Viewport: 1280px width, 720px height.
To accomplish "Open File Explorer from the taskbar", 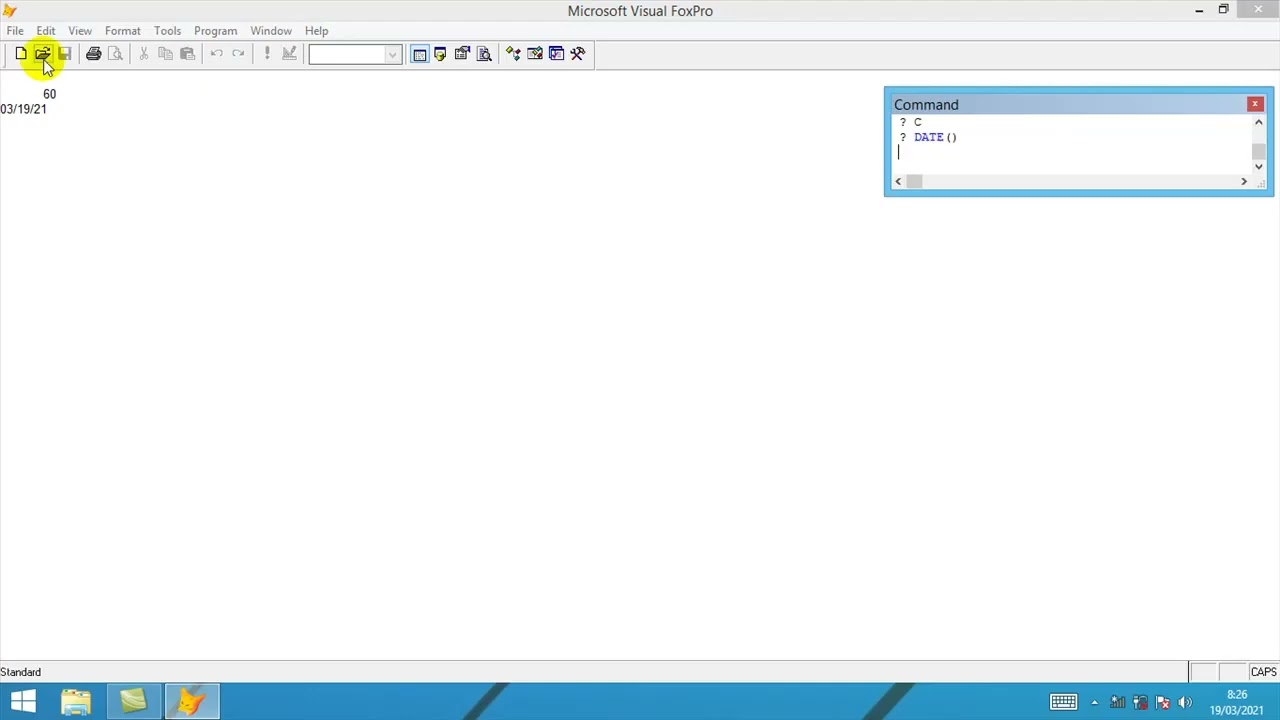I will pyautogui.click(x=76, y=702).
